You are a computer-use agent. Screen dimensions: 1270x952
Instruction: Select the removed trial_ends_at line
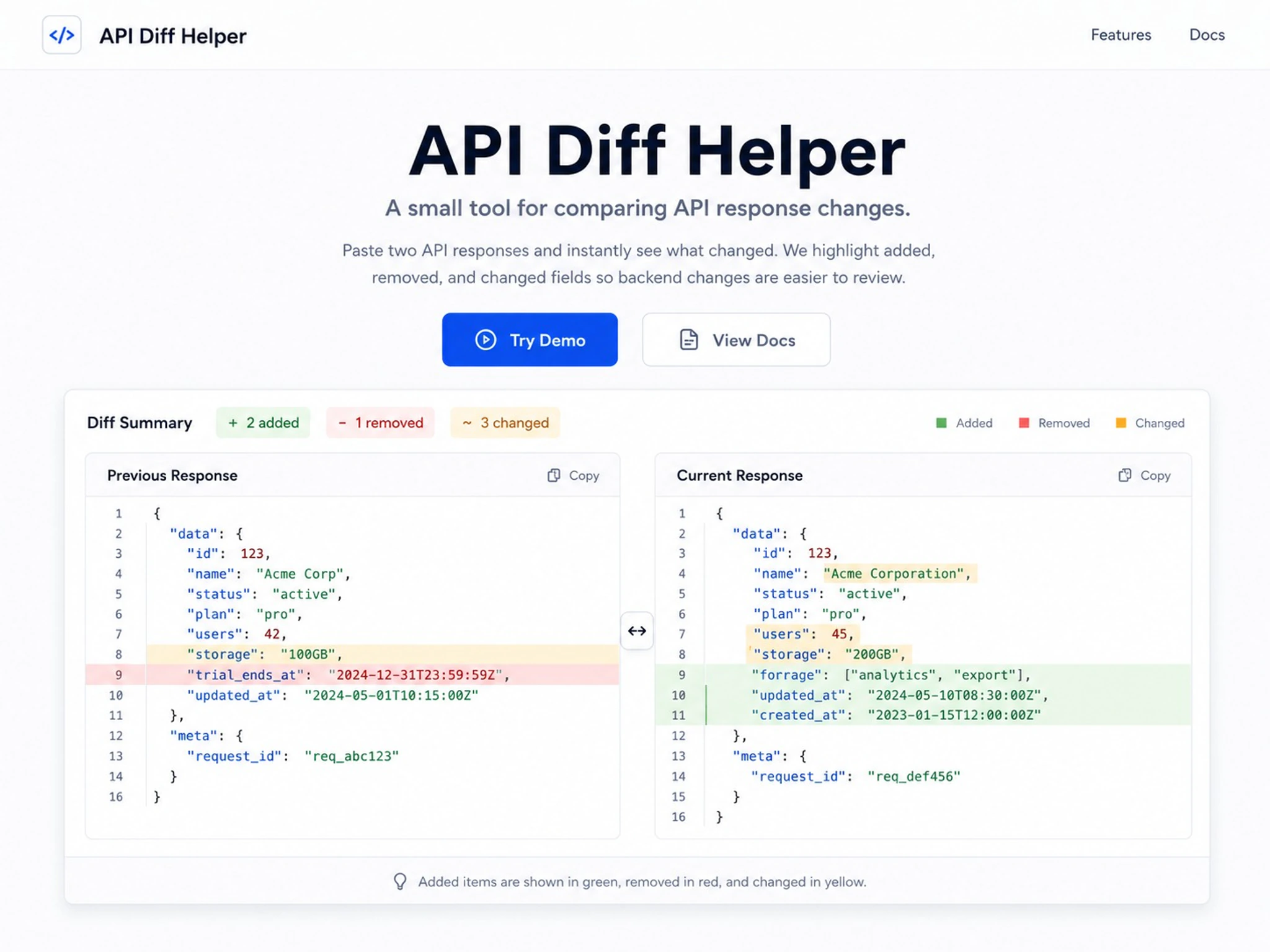pos(352,674)
